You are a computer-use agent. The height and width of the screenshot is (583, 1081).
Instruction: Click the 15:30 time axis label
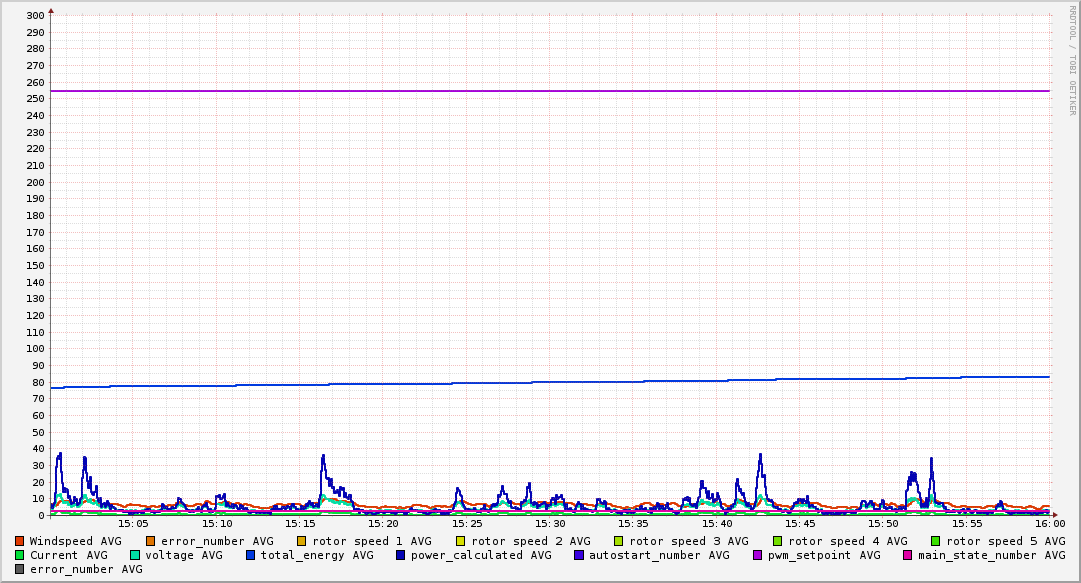(x=550, y=523)
